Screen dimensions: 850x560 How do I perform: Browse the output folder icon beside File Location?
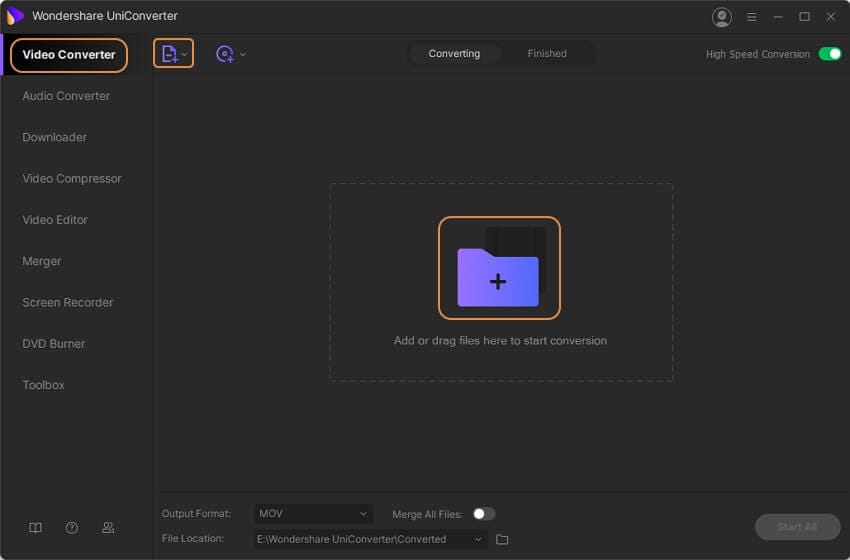[x=502, y=539]
